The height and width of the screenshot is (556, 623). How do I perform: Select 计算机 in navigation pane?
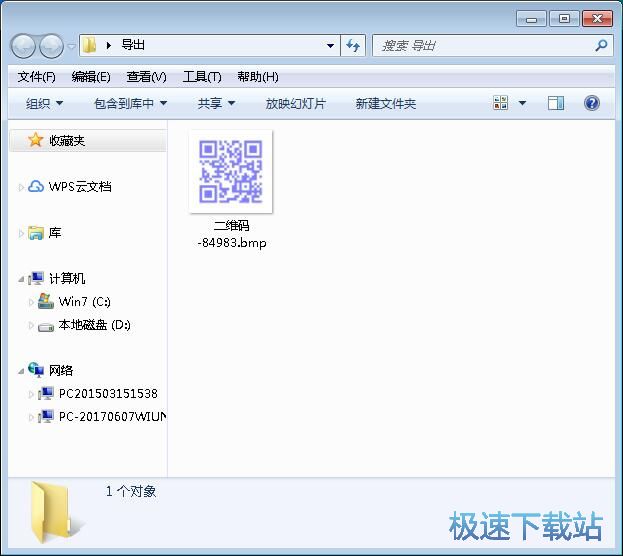click(x=67, y=279)
